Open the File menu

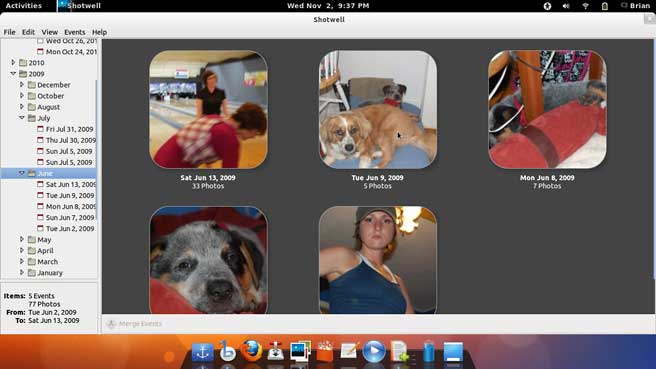(x=9, y=32)
